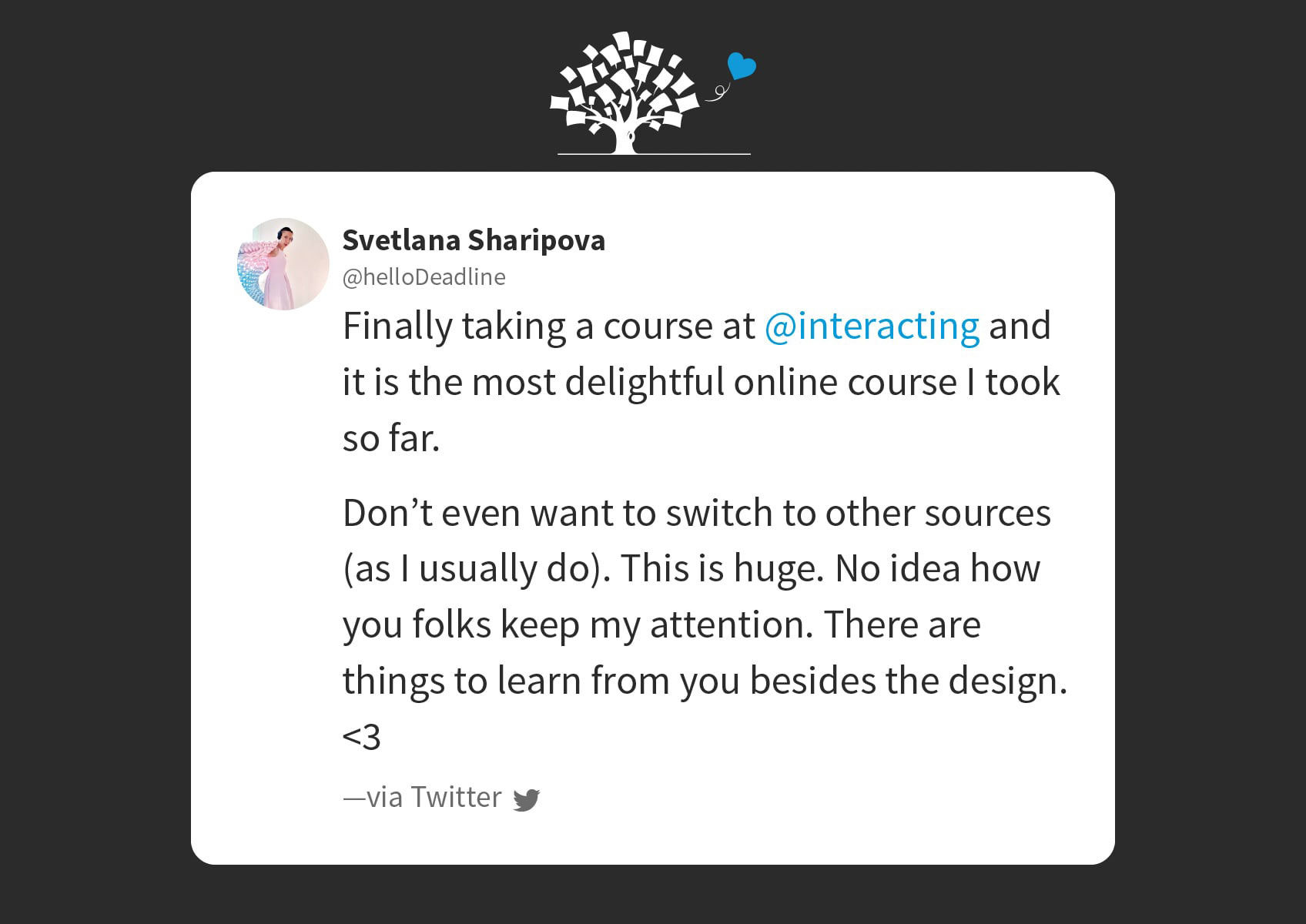This screenshot has width=1306, height=924.
Task: Click the text "you folks keep my attention"
Action: pos(575,624)
